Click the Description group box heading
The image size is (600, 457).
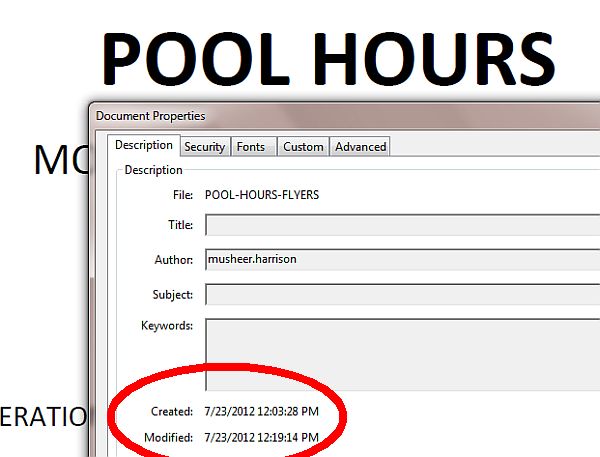coord(153,170)
